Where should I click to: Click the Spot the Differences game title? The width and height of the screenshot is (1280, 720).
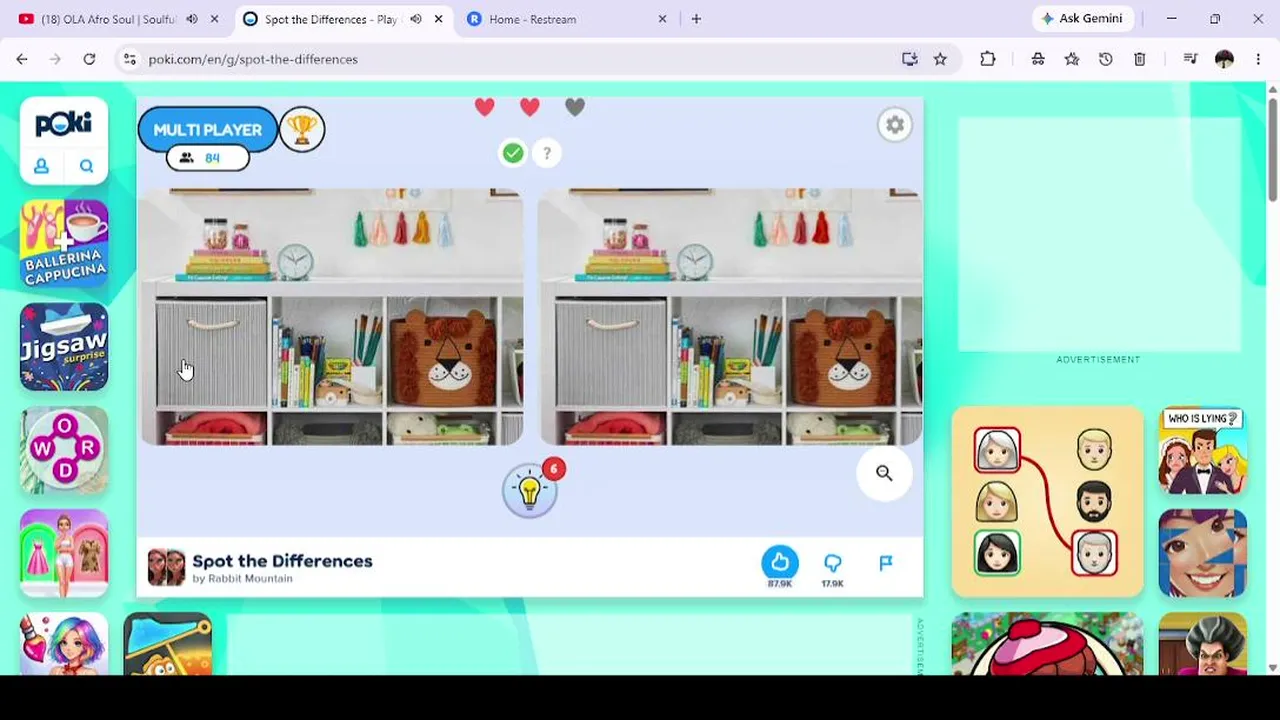(282, 561)
